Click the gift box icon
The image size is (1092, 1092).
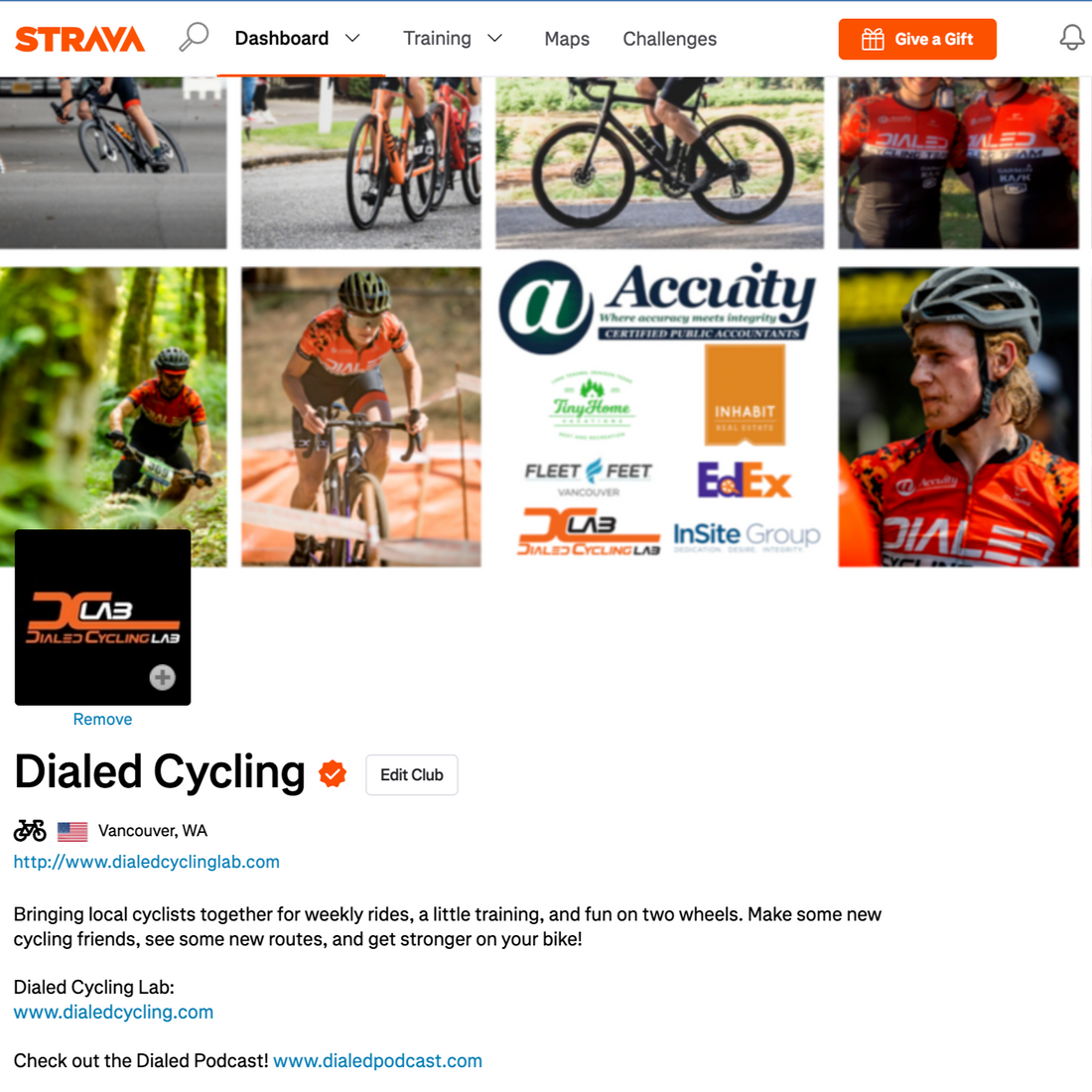click(873, 39)
